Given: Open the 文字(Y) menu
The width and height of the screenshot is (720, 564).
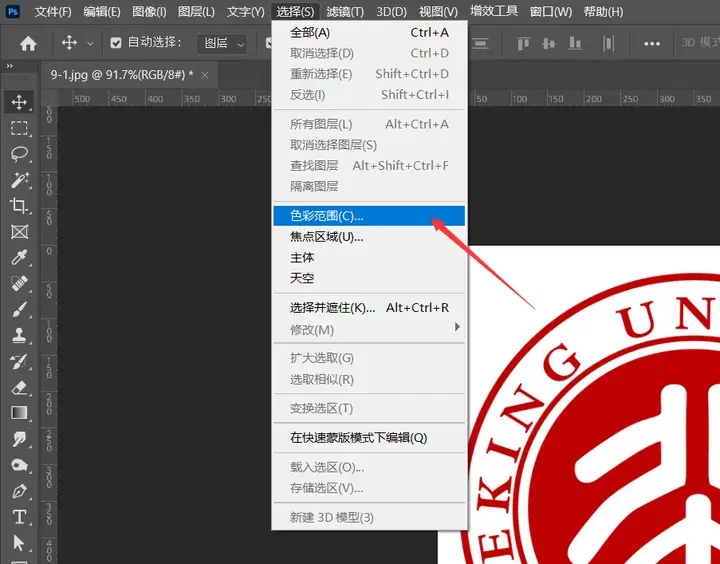Looking at the screenshot, I should coord(246,11).
